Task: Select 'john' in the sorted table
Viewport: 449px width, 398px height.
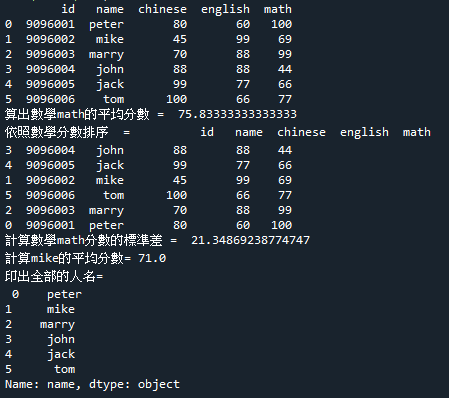Action: coord(110,151)
